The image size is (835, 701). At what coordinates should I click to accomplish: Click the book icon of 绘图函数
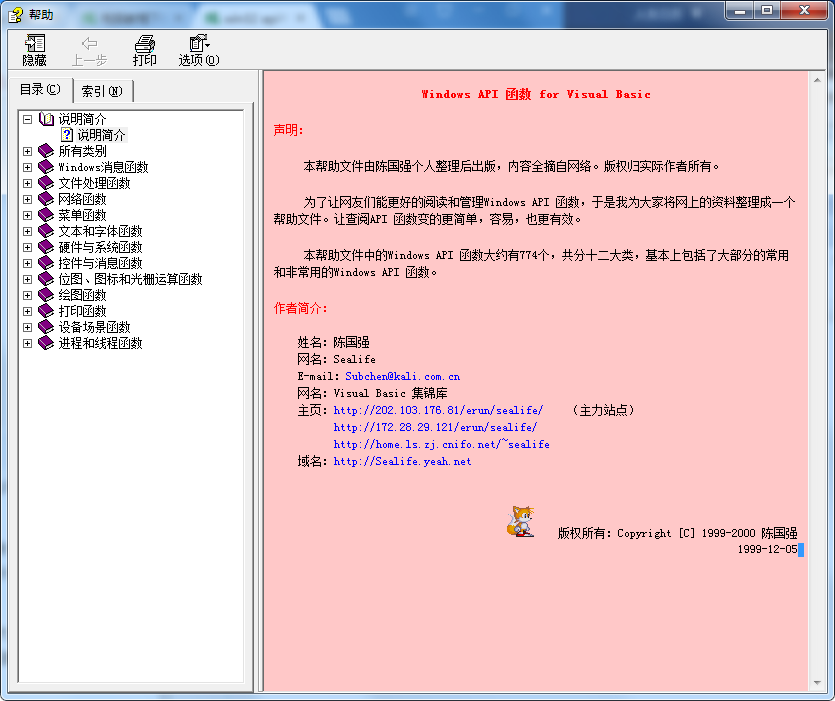point(45,295)
